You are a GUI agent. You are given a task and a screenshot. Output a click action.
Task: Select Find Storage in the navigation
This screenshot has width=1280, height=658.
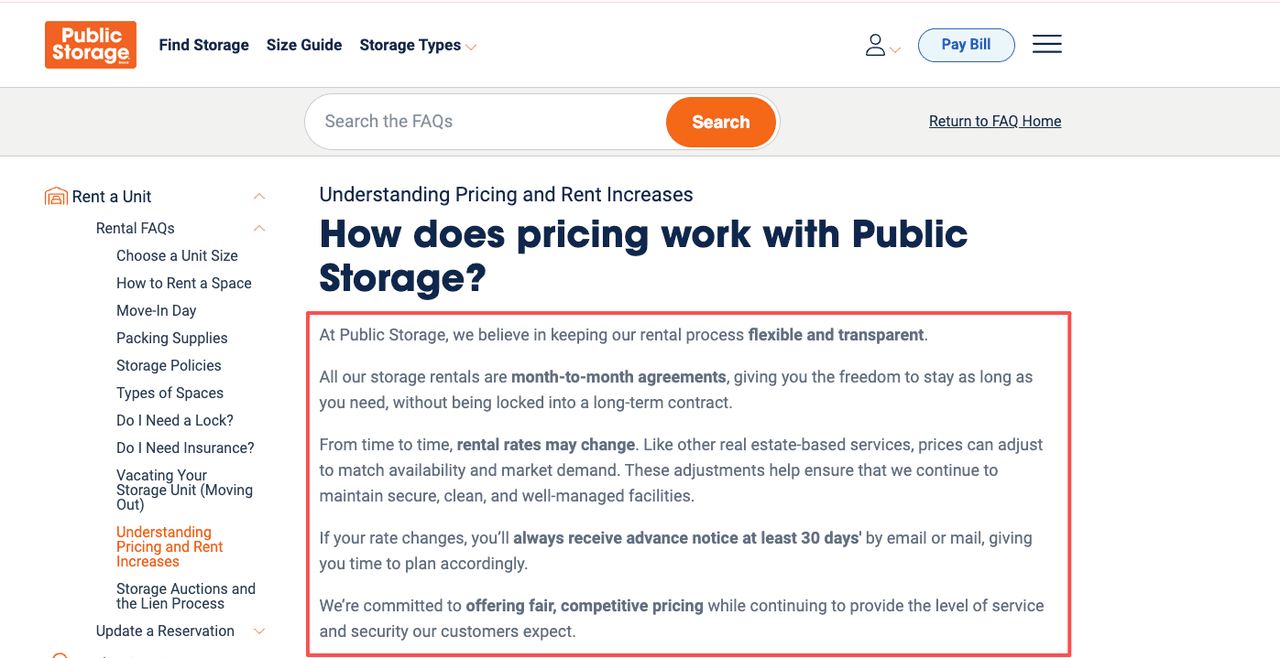click(x=203, y=45)
